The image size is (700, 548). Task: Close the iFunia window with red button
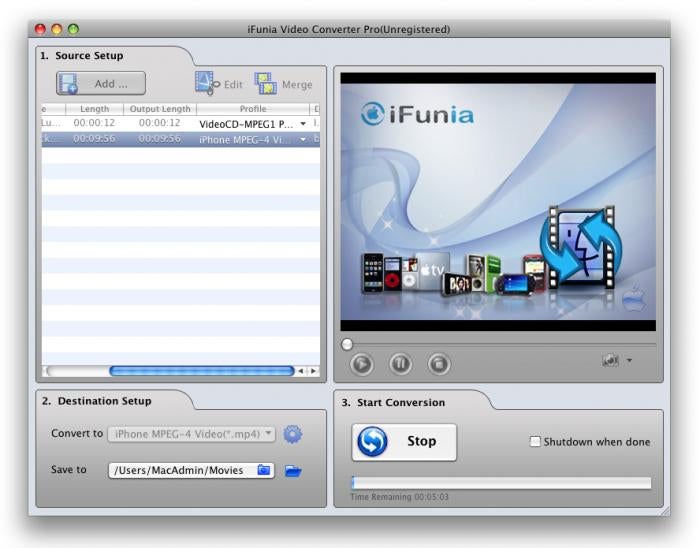coord(40,29)
